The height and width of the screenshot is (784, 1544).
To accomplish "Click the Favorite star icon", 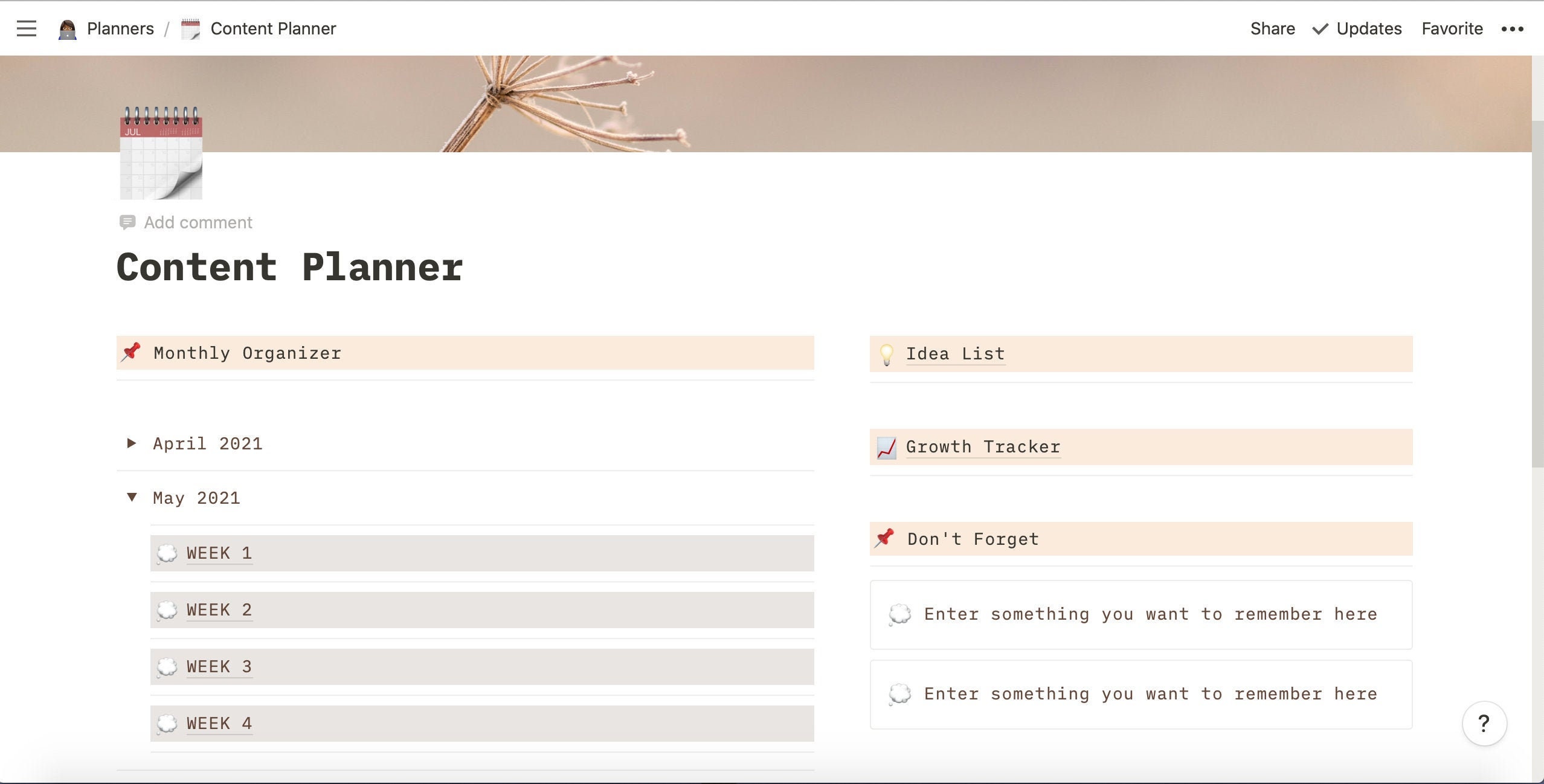I will (1452, 27).
